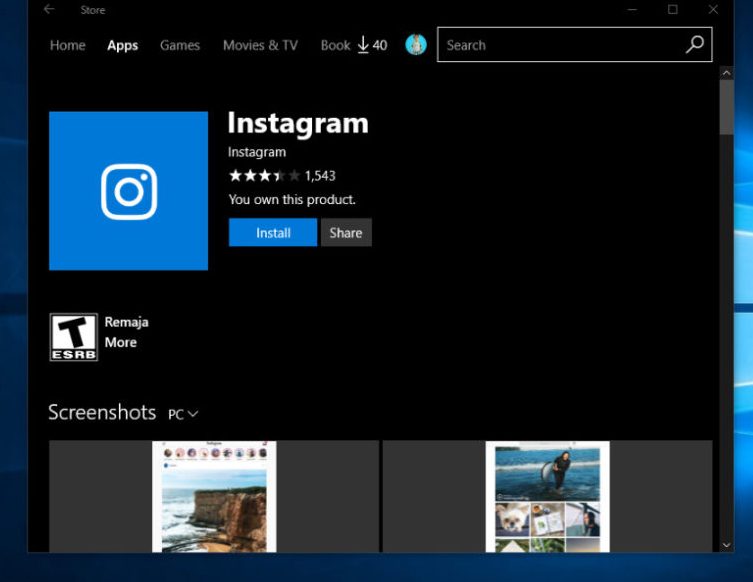Minimize the Store window
This screenshot has width=753, height=582.
tap(632, 9)
